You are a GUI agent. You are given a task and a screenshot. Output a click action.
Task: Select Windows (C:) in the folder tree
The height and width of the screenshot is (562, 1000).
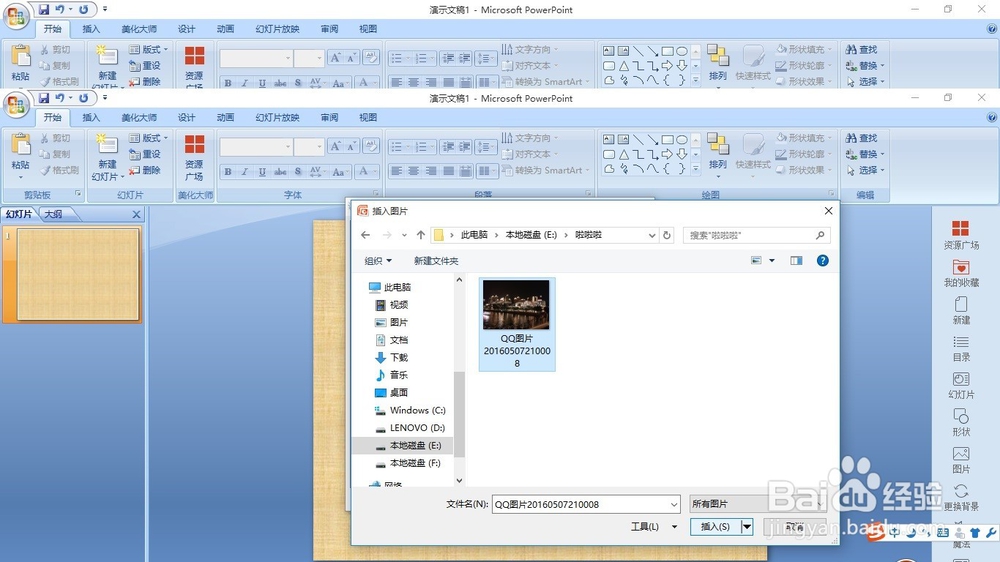click(x=416, y=410)
